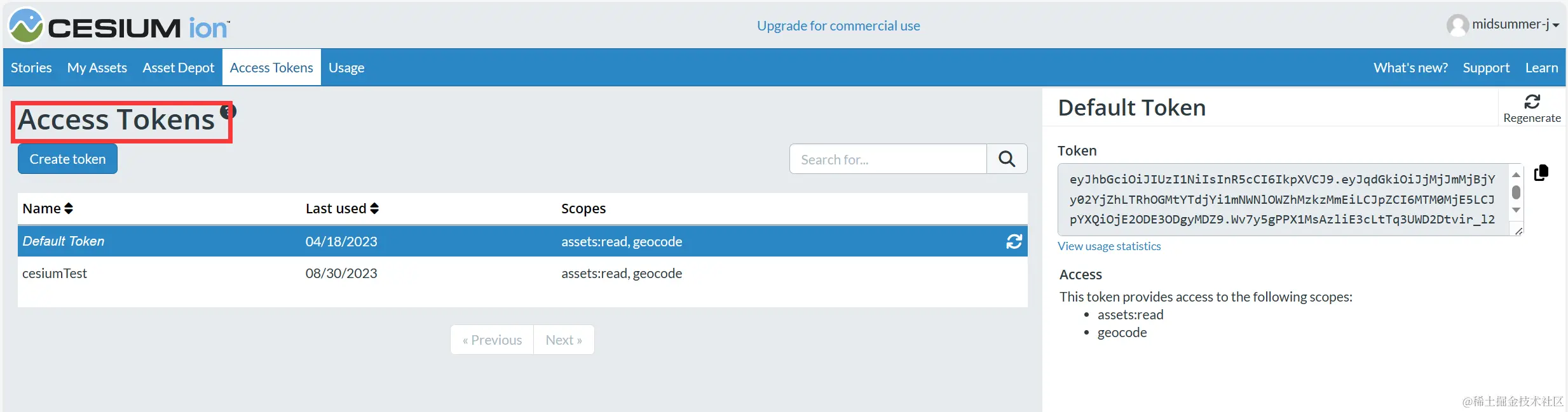The width and height of the screenshot is (1568, 412).
Task: Go to My Assets tab
Action: coord(97,67)
